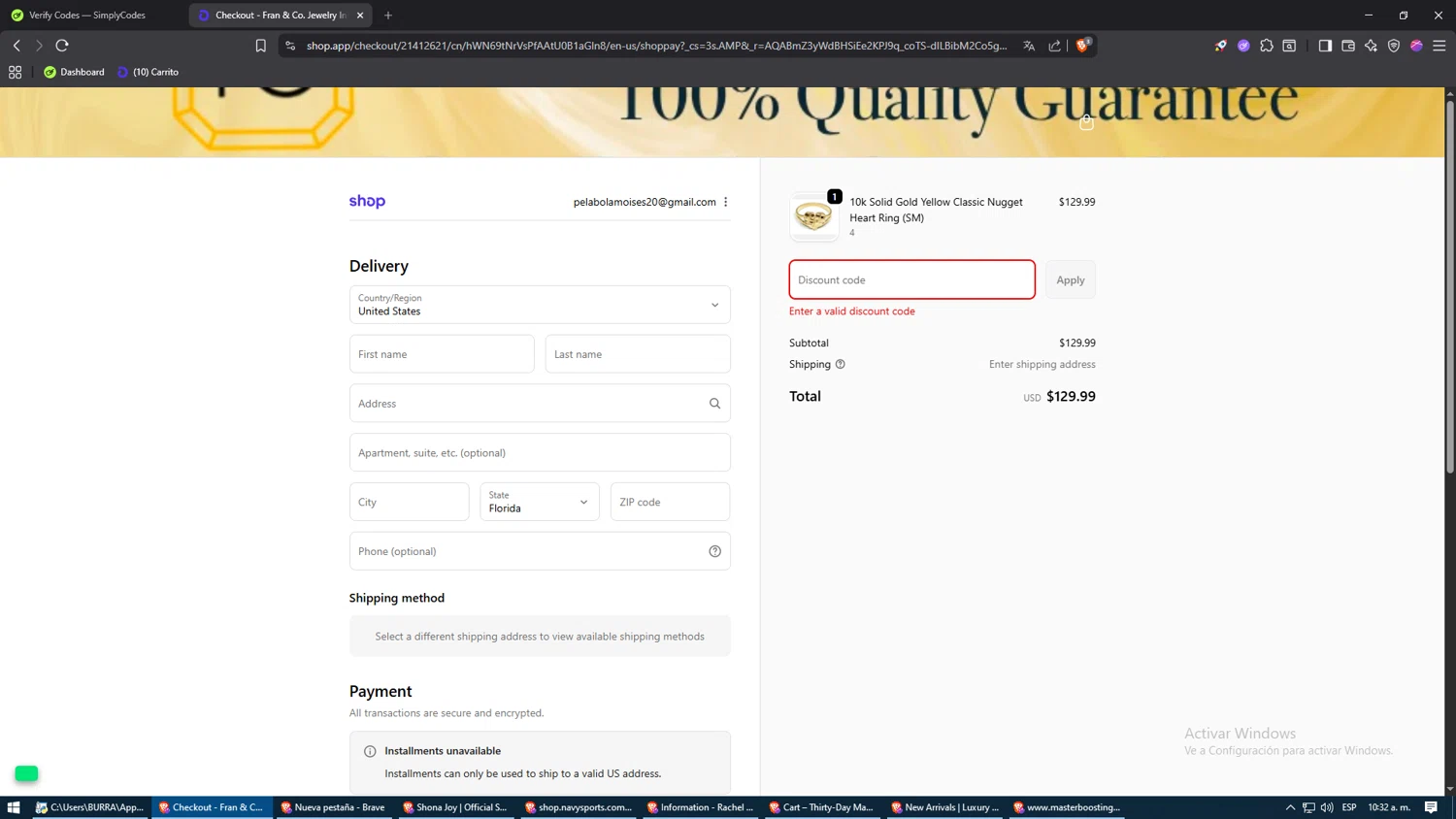Switch to www.masterboosting taskbar window
1456x819 pixels.
tap(1067, 807)
